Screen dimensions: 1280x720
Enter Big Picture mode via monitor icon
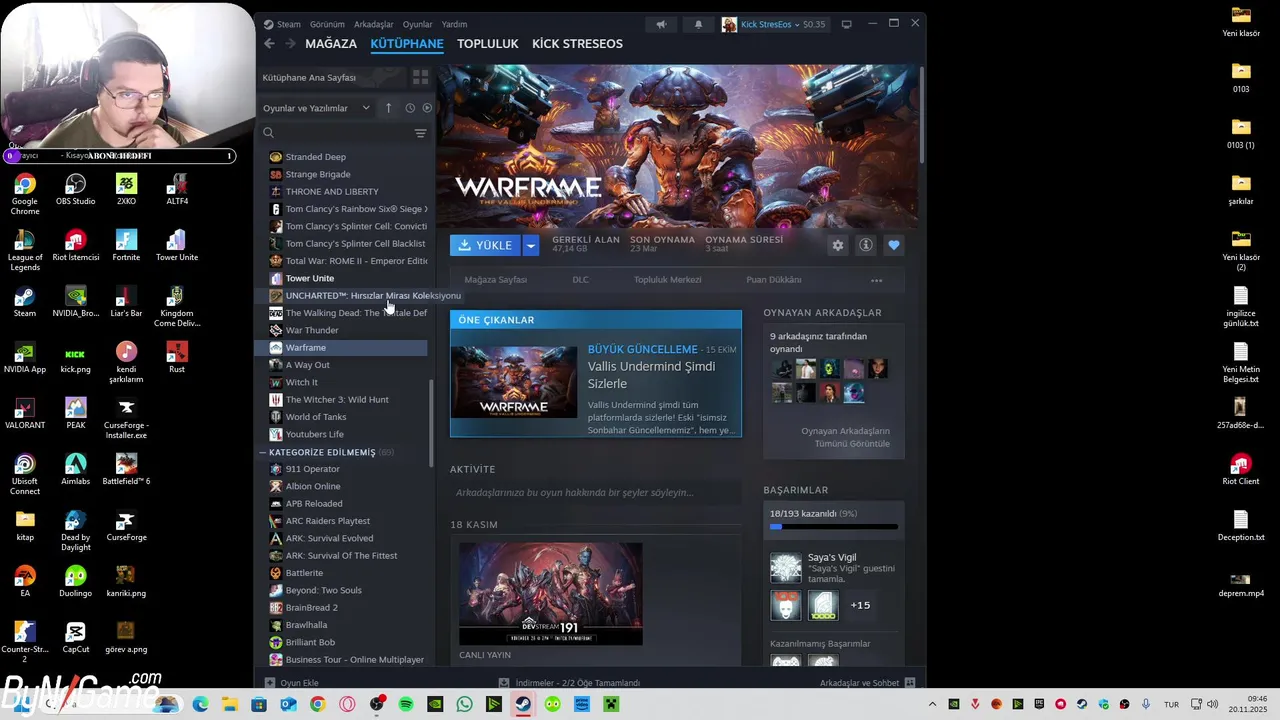pyautogui.click(x=846, y=24)
